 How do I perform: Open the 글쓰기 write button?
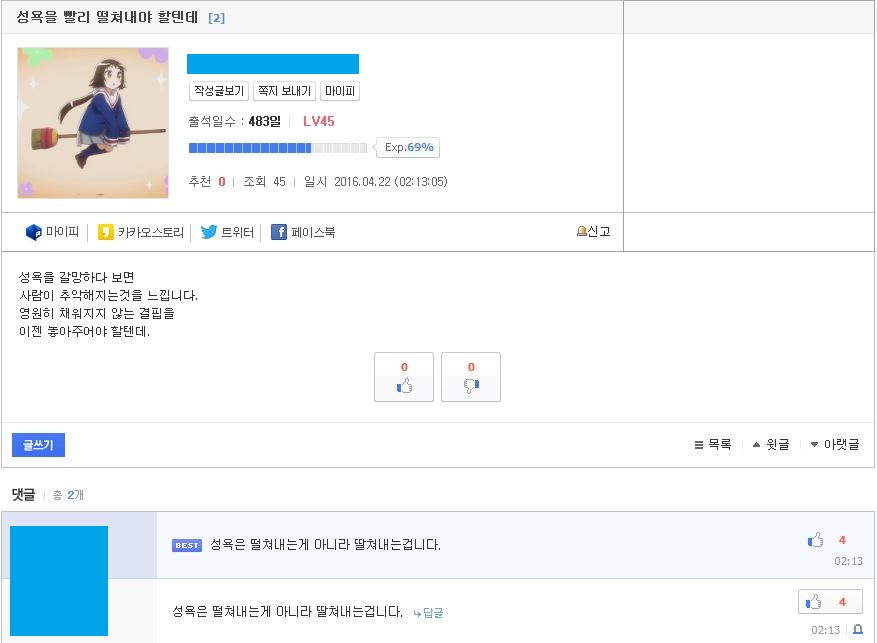point(37,444)
